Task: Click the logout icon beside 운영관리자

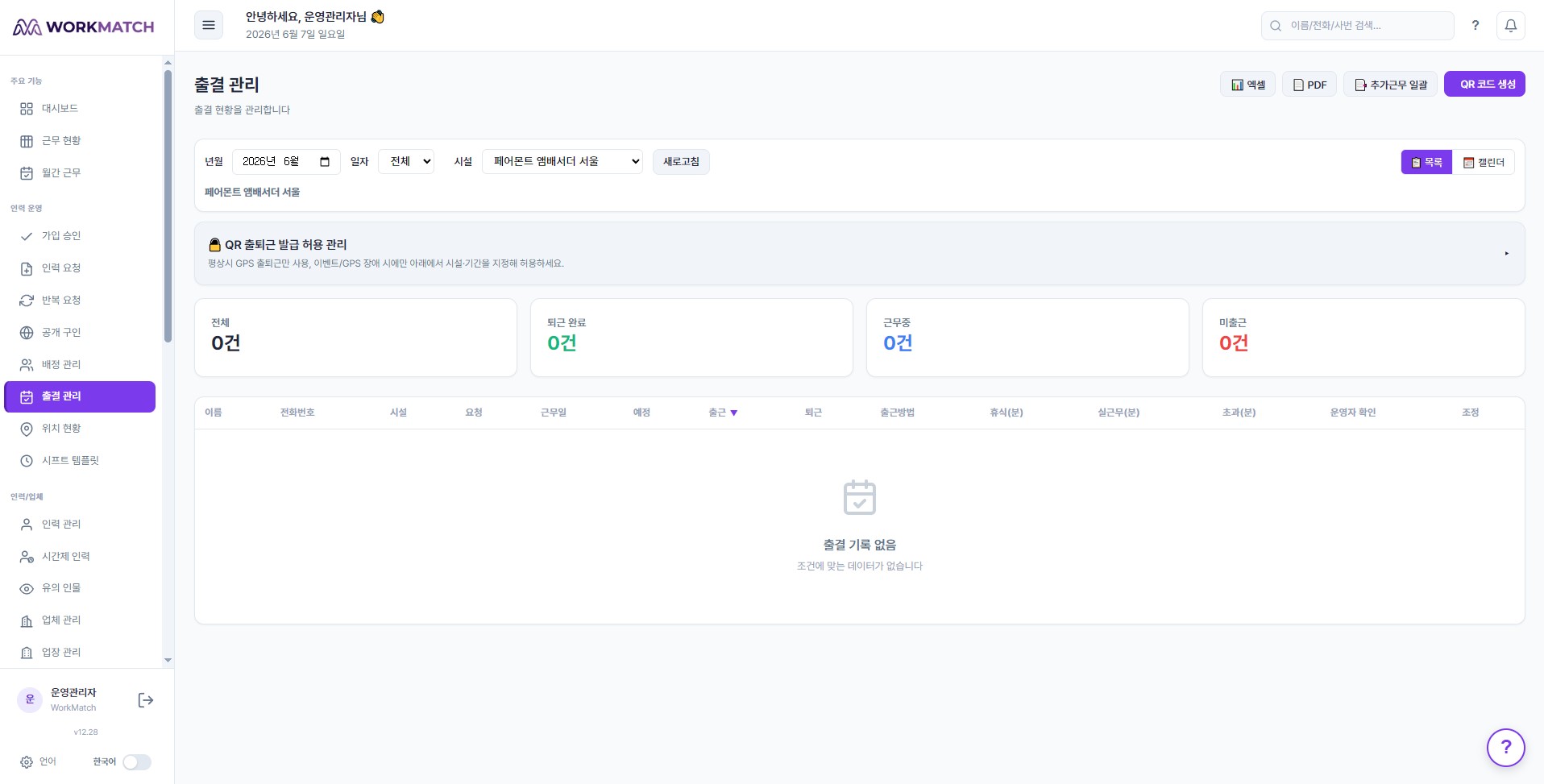Action: tap(146, 700)
